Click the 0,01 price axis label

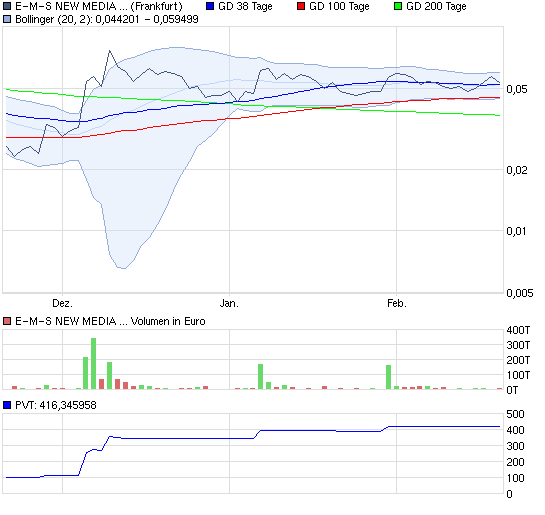pyautogui.click(x=517, y=231)
